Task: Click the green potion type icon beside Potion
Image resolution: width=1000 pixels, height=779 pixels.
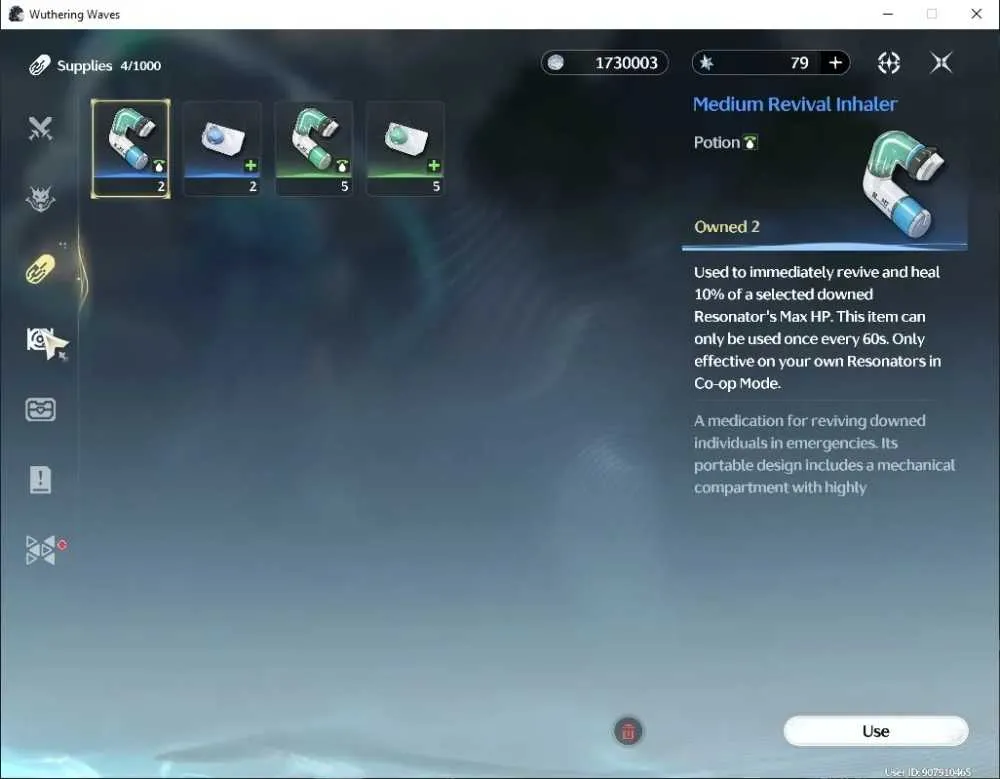Action: coord(751,142)
